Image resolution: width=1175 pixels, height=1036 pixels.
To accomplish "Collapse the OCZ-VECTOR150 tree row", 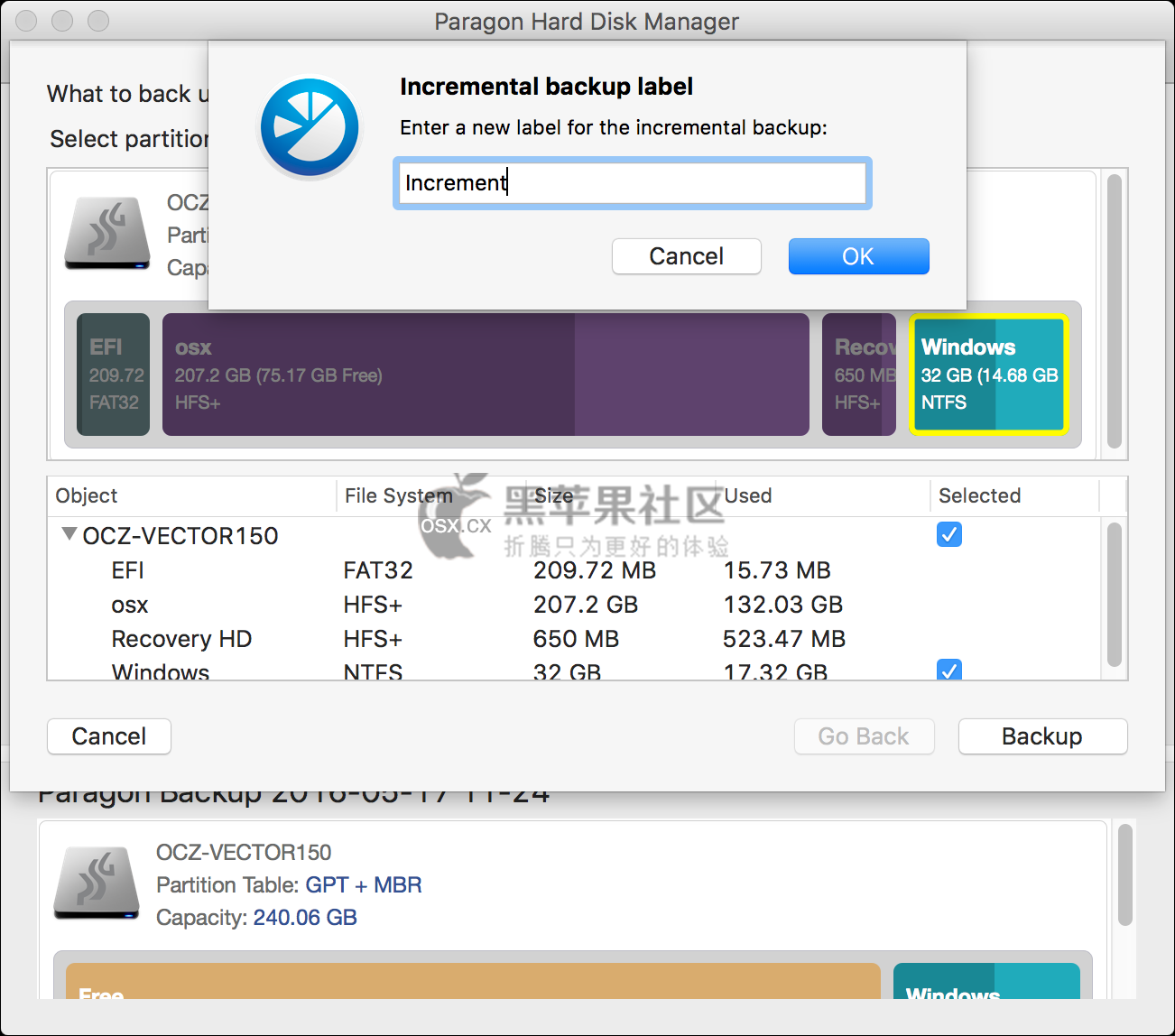I will [x=69, y=534].
